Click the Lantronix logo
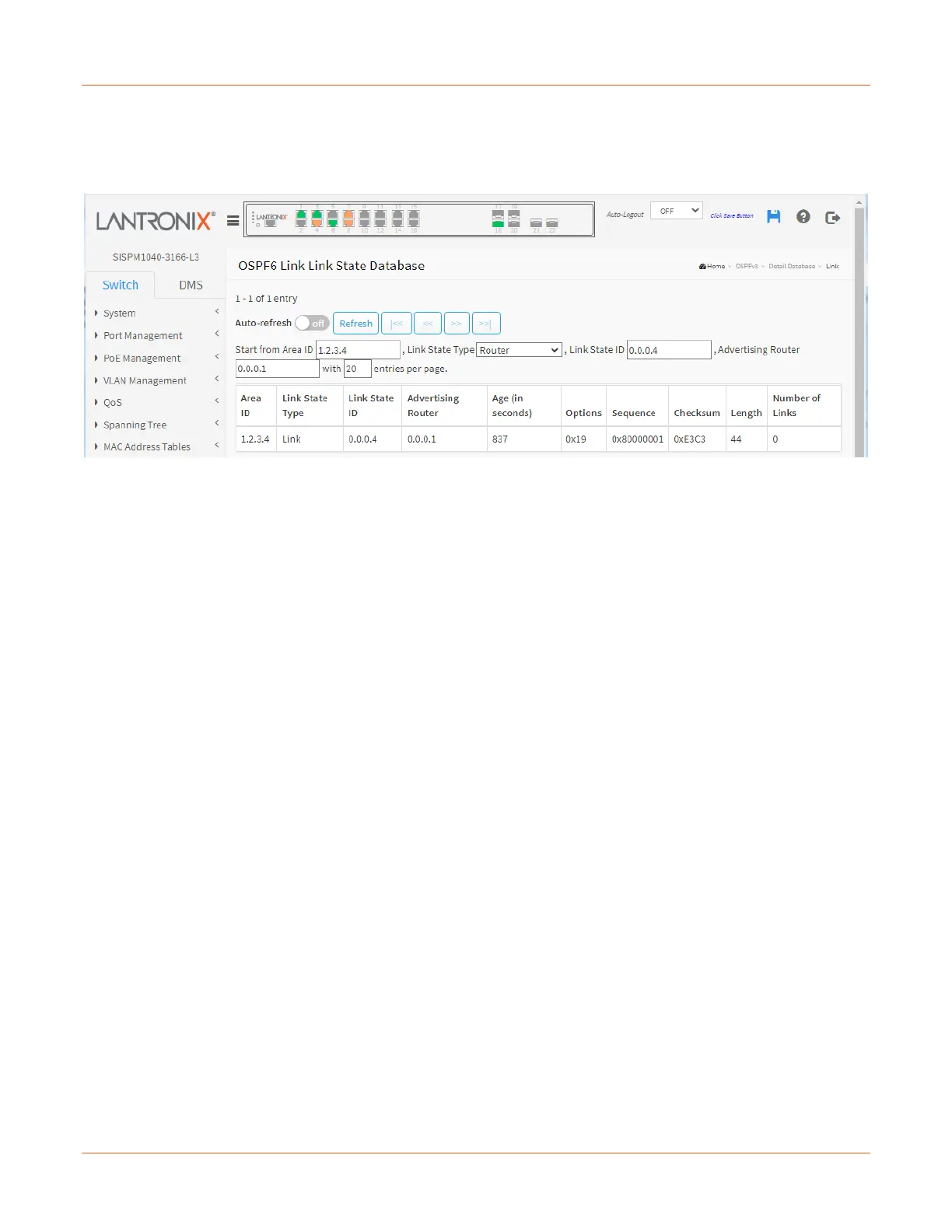Screen dimensions: 952x1232 pos(156,221)
